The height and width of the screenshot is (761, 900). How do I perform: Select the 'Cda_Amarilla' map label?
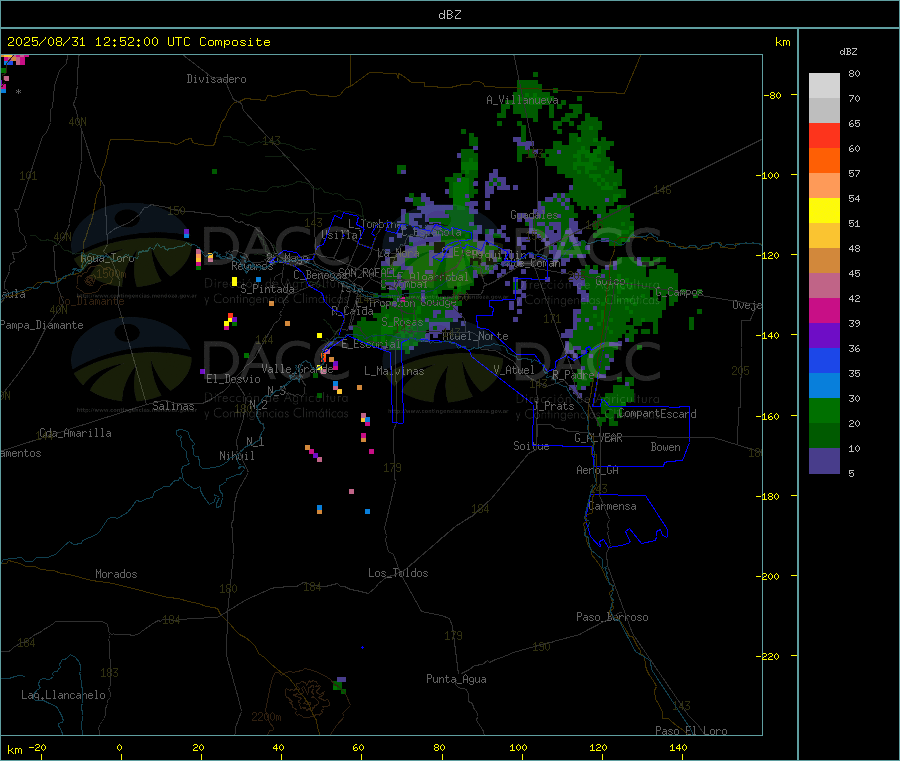pos(75,433)
